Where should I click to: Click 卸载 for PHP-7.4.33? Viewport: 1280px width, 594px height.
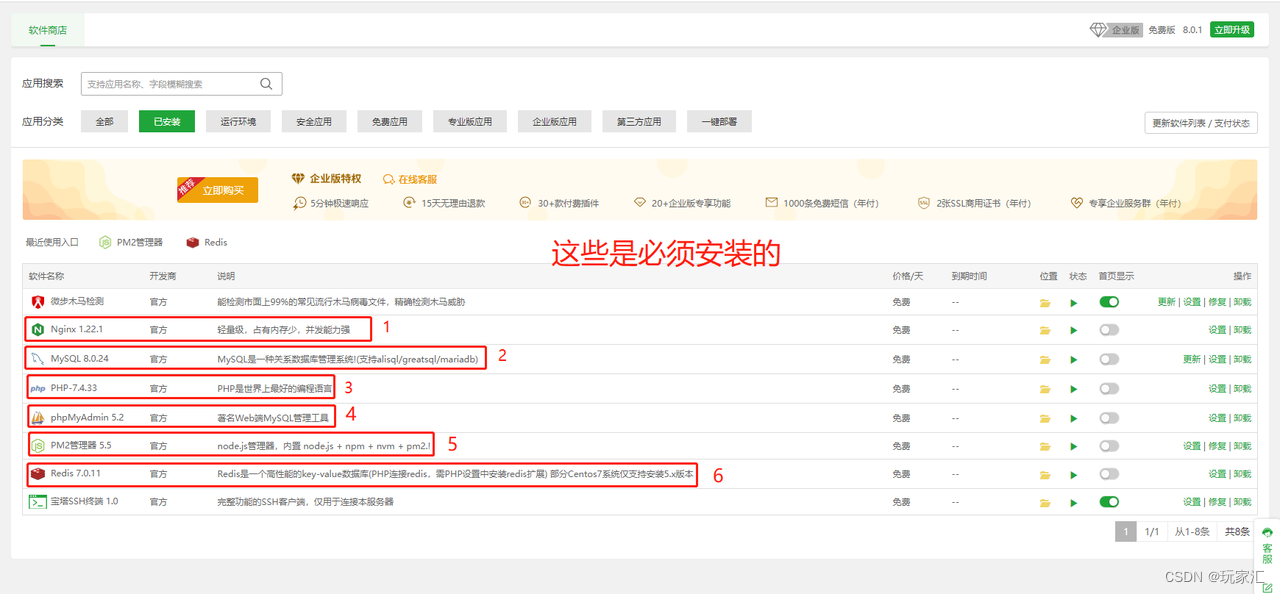click(1242, 388)
